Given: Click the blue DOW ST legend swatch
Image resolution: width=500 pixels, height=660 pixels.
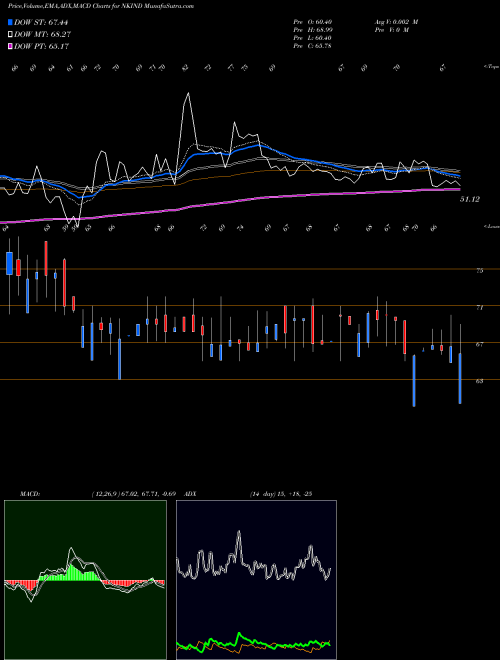Looking at the screenshot, I should [x=10, y=22].
